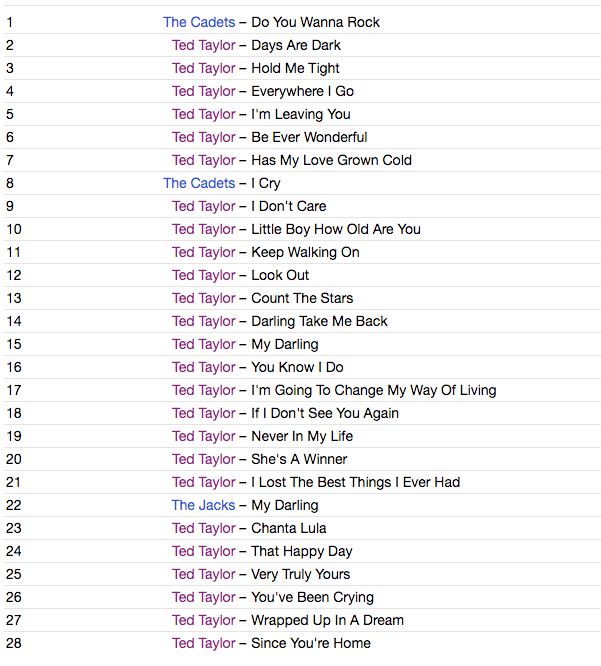Screen dimensions: 601x666
Task: Open Ted Taylor link on Since You're Home
Action: [x=203, y=643]
